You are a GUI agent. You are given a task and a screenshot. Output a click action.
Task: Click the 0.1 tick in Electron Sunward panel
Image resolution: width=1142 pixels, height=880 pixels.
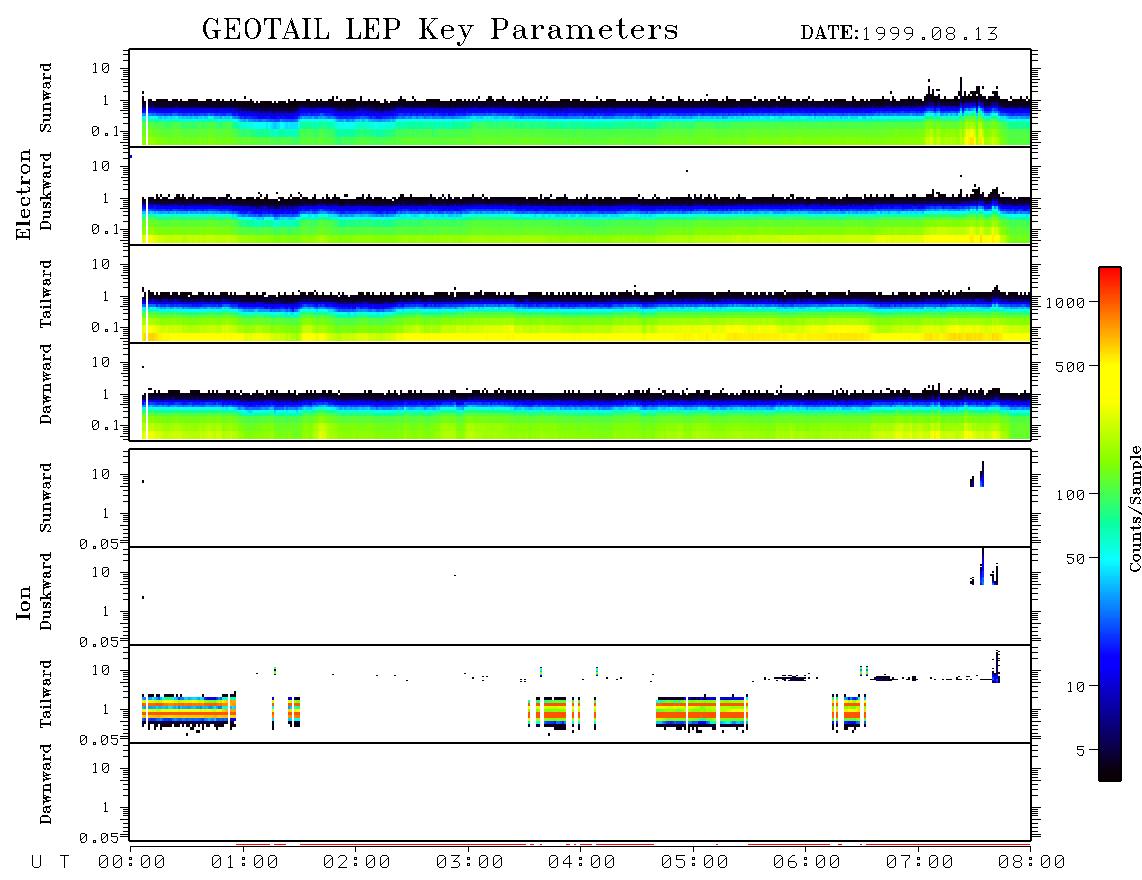[104, 132]
